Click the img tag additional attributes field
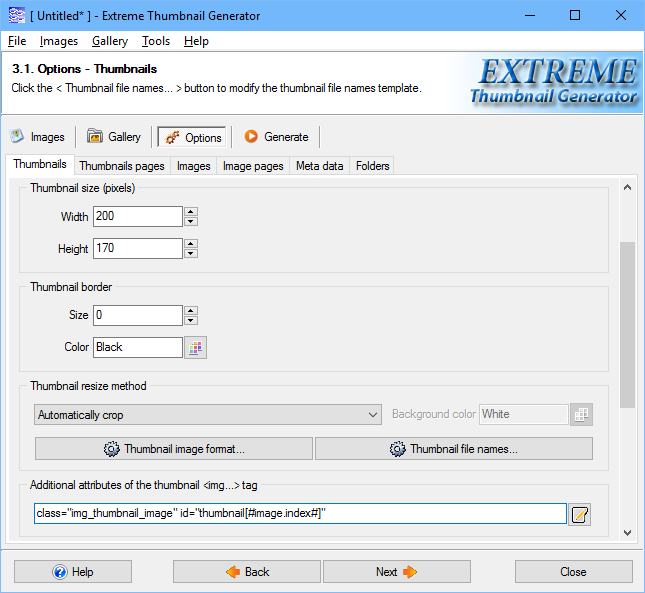The height and width of the screenshot is (593, 645). tap(300, 513)
